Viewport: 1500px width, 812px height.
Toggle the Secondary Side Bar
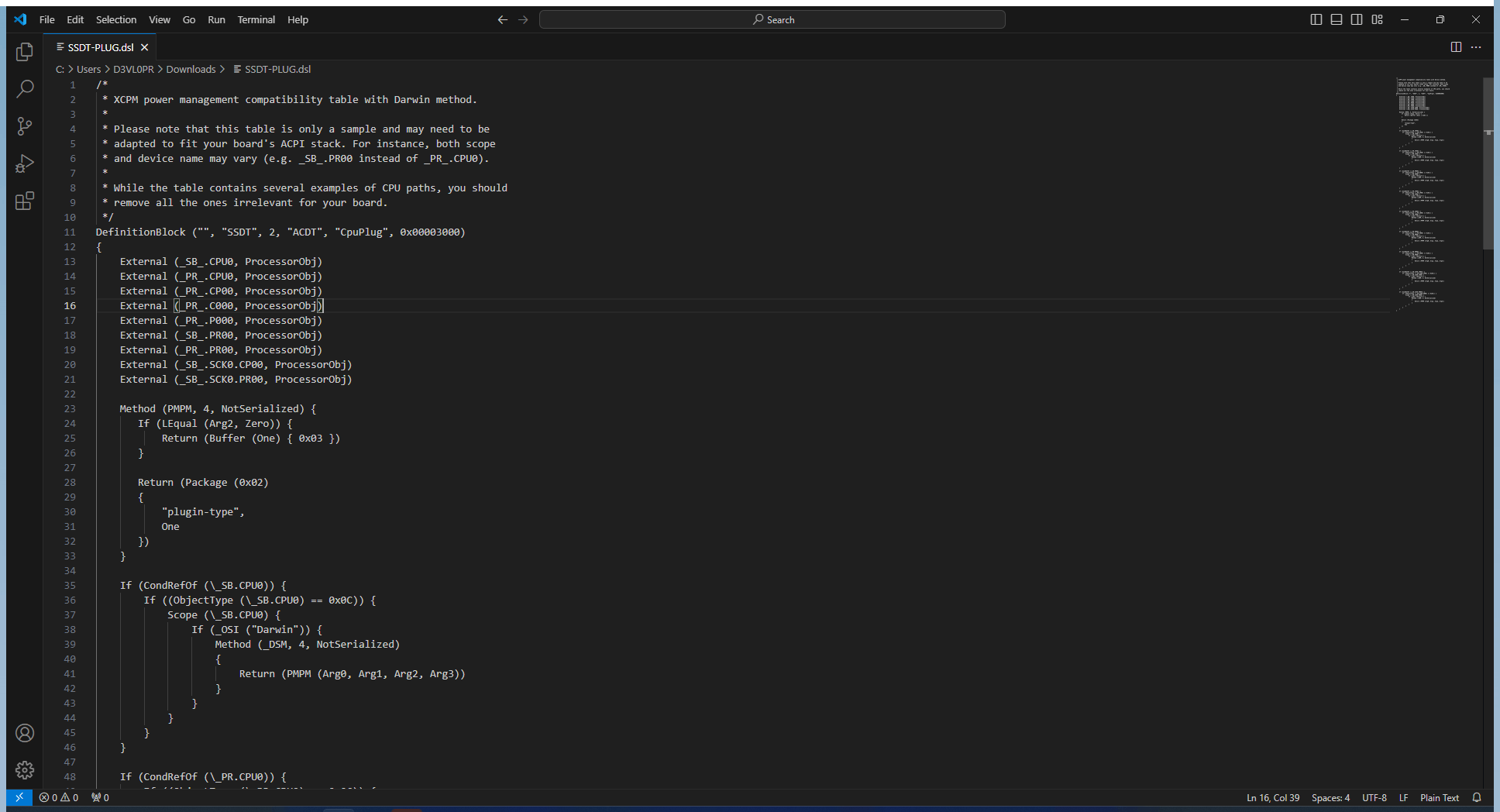[x=1357, y=19]
